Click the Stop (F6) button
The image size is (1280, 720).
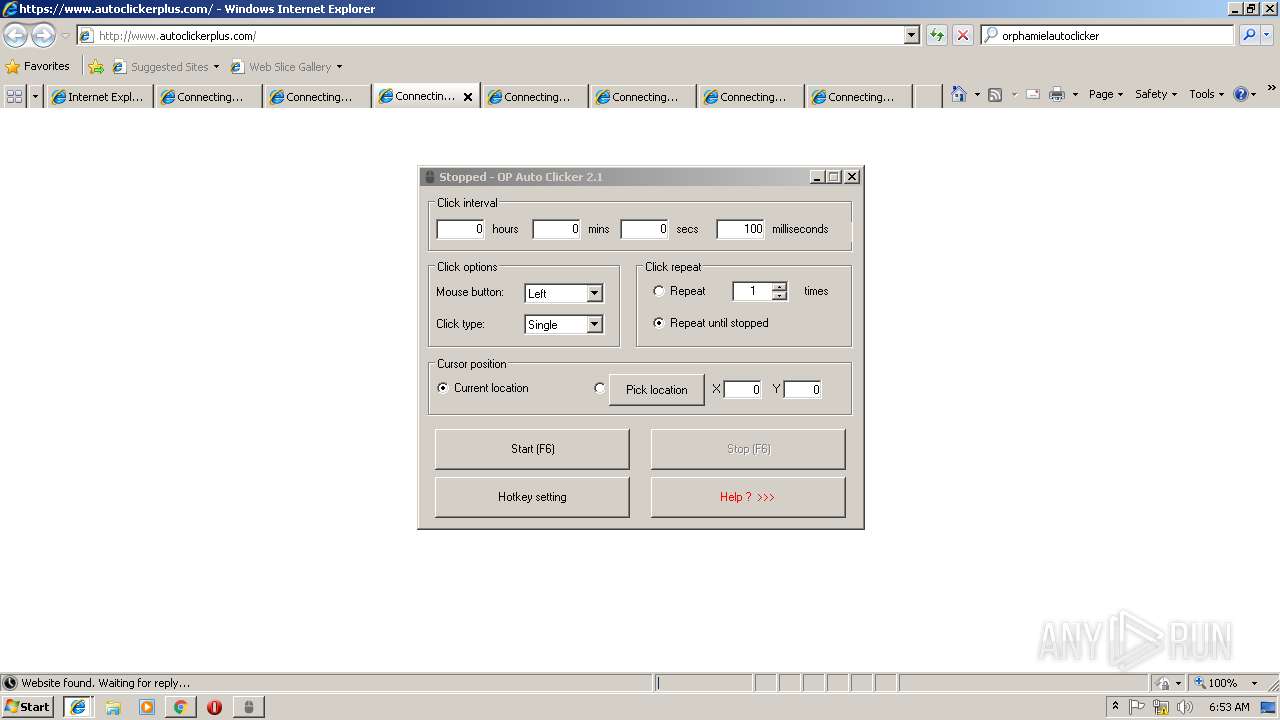(748, 449)
